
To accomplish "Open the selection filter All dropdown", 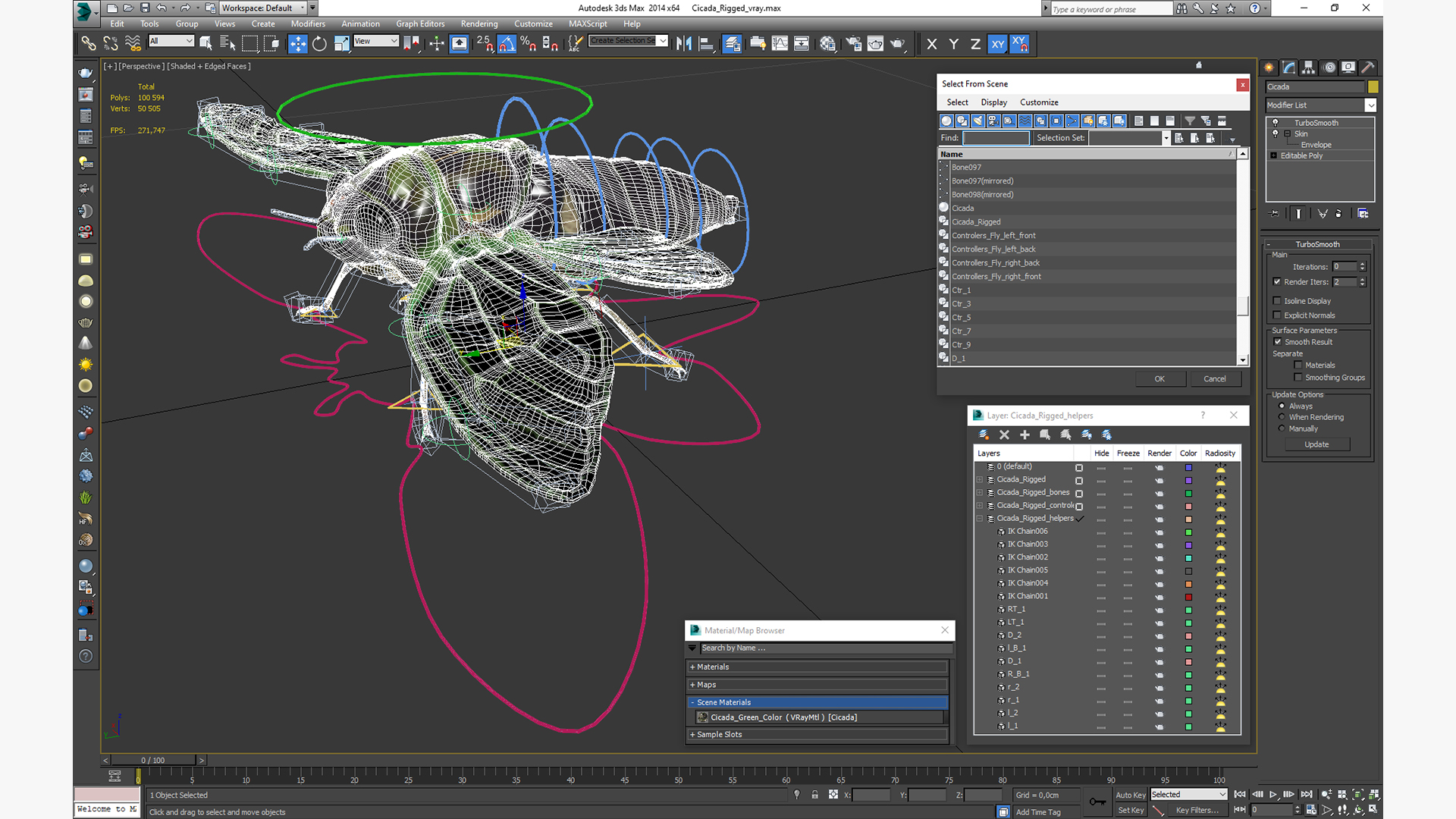I will [171, 41].
